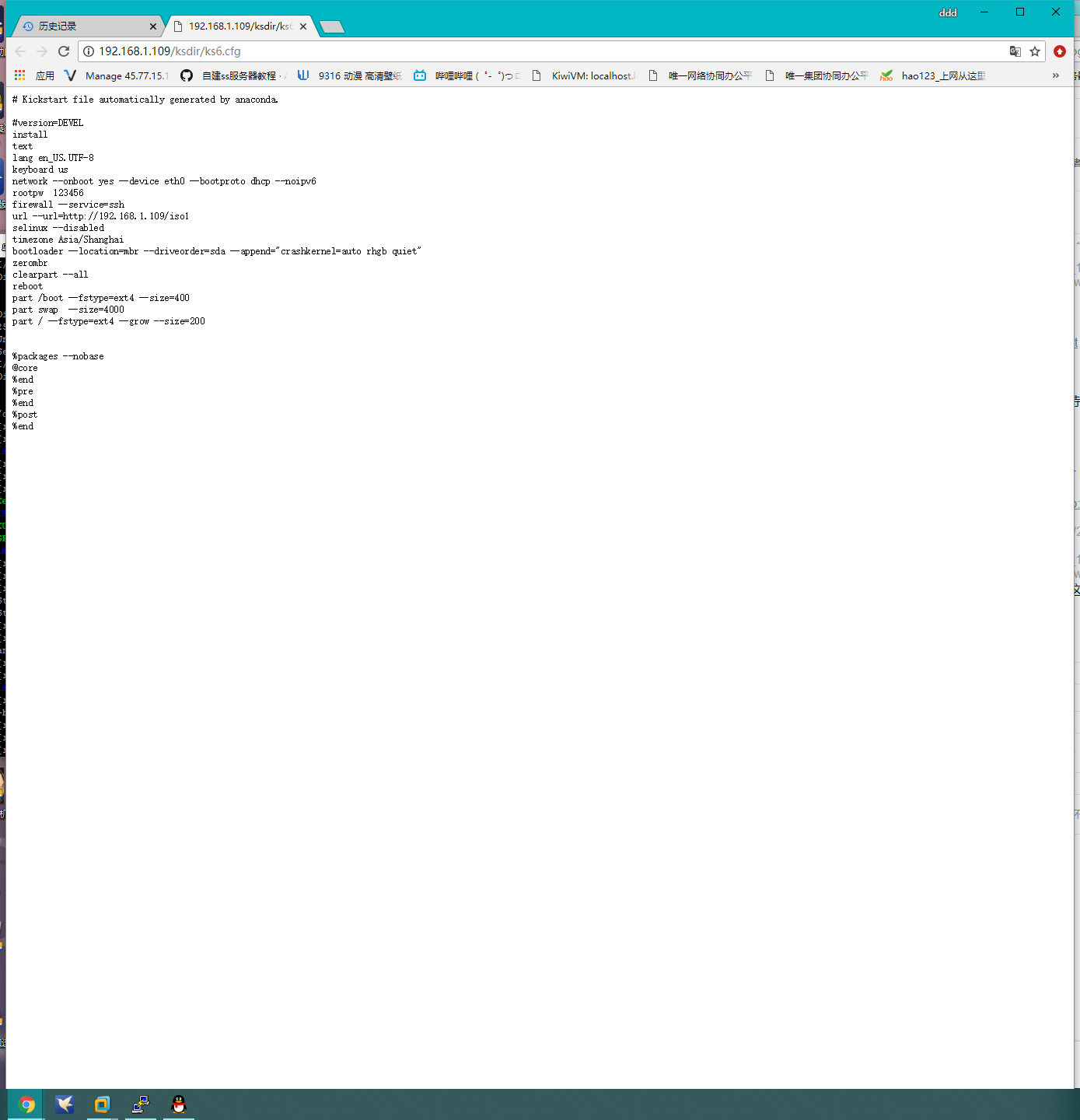
Task: Open Chrome from the taskbar
Action: [x=26, y=1104]
